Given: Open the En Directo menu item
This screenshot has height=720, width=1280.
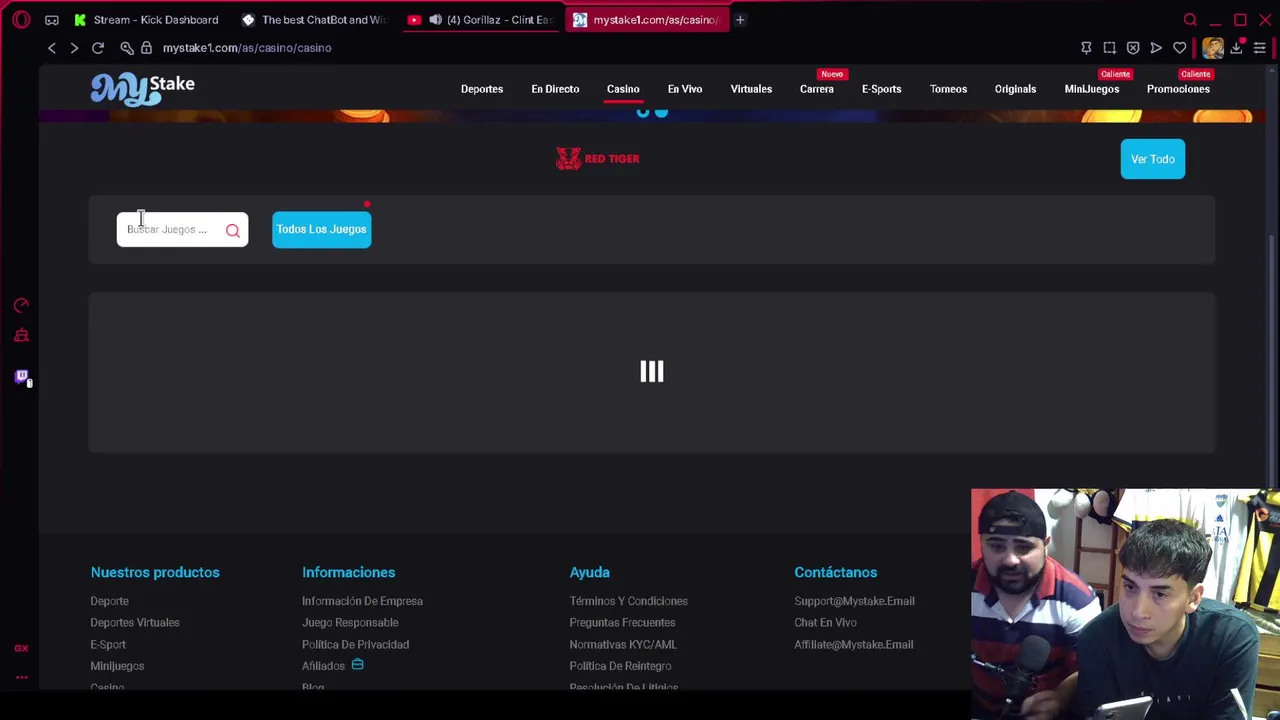Looking at the screenshot, I should [x=555, y=89].
